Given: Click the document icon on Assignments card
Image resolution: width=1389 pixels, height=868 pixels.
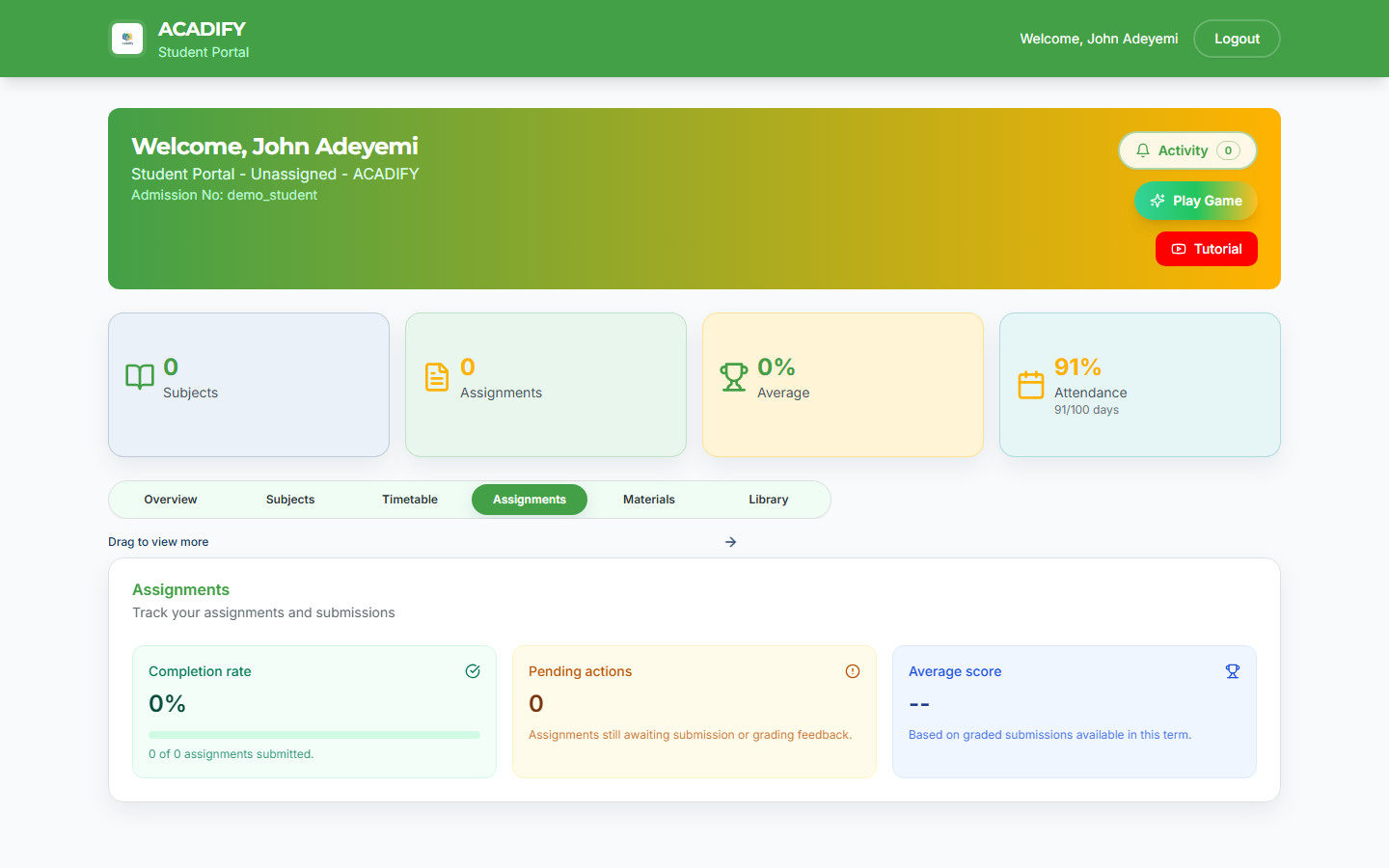Looking at the screenshot, I should click(437, 377).
